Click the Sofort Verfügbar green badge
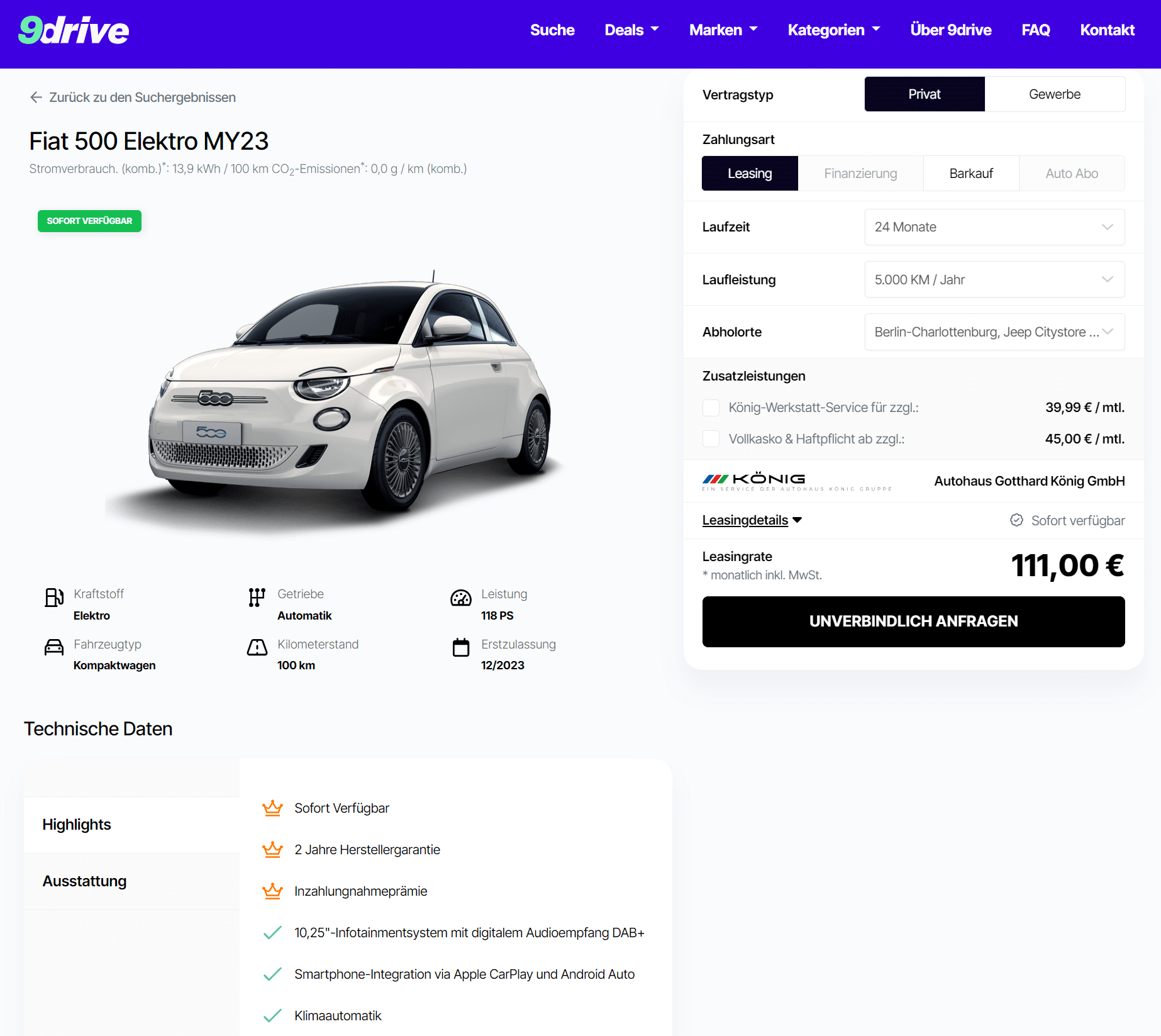Viewport: 1161px width, 1036px height. click(89, 221)
